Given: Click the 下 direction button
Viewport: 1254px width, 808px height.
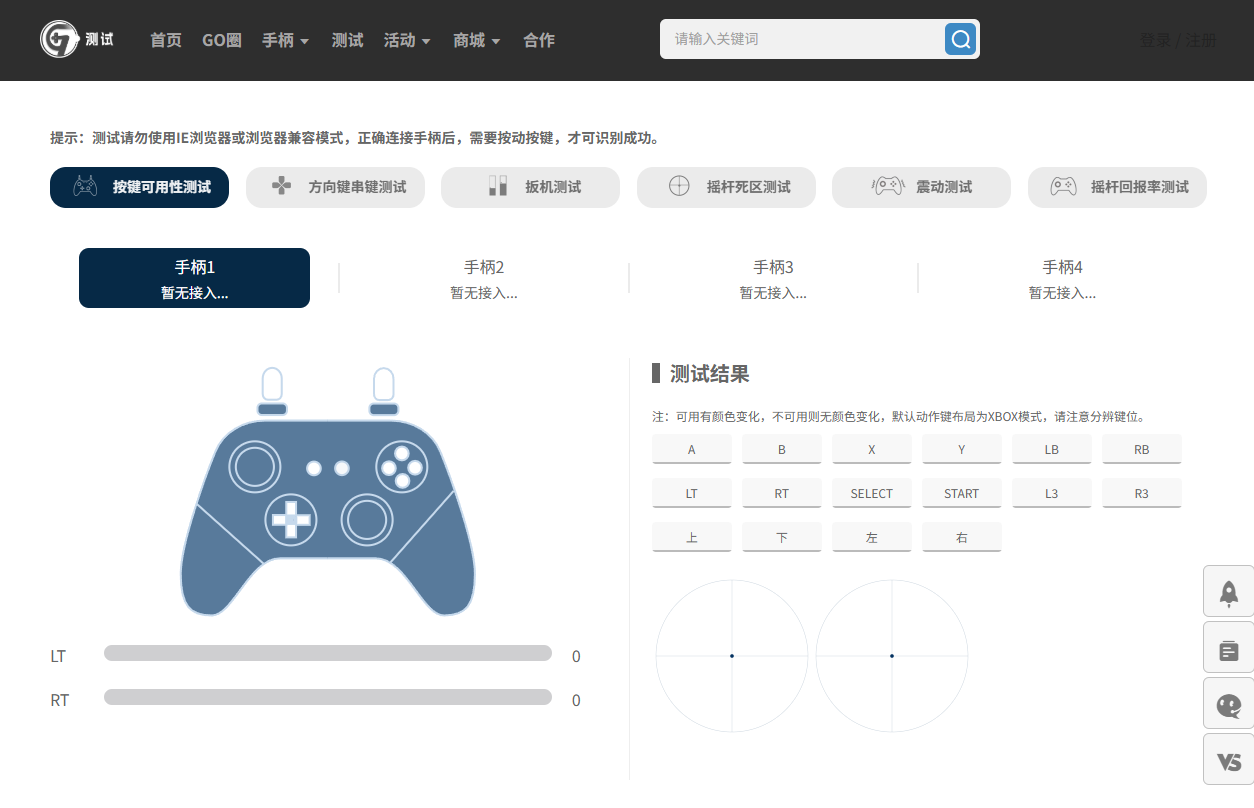Looking at the screenshot, I should (782, 537).
